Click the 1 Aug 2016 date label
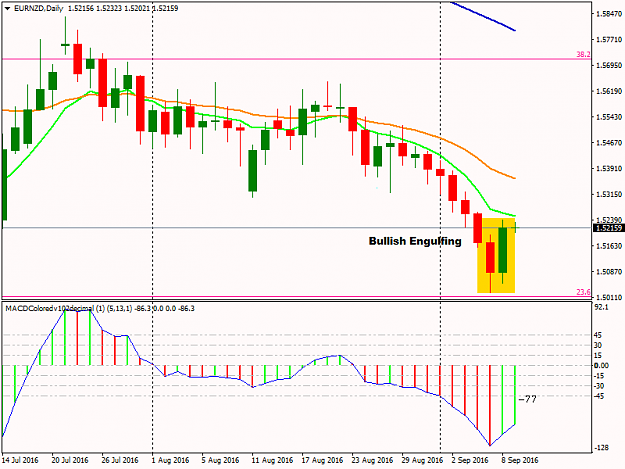 [171, 460]
